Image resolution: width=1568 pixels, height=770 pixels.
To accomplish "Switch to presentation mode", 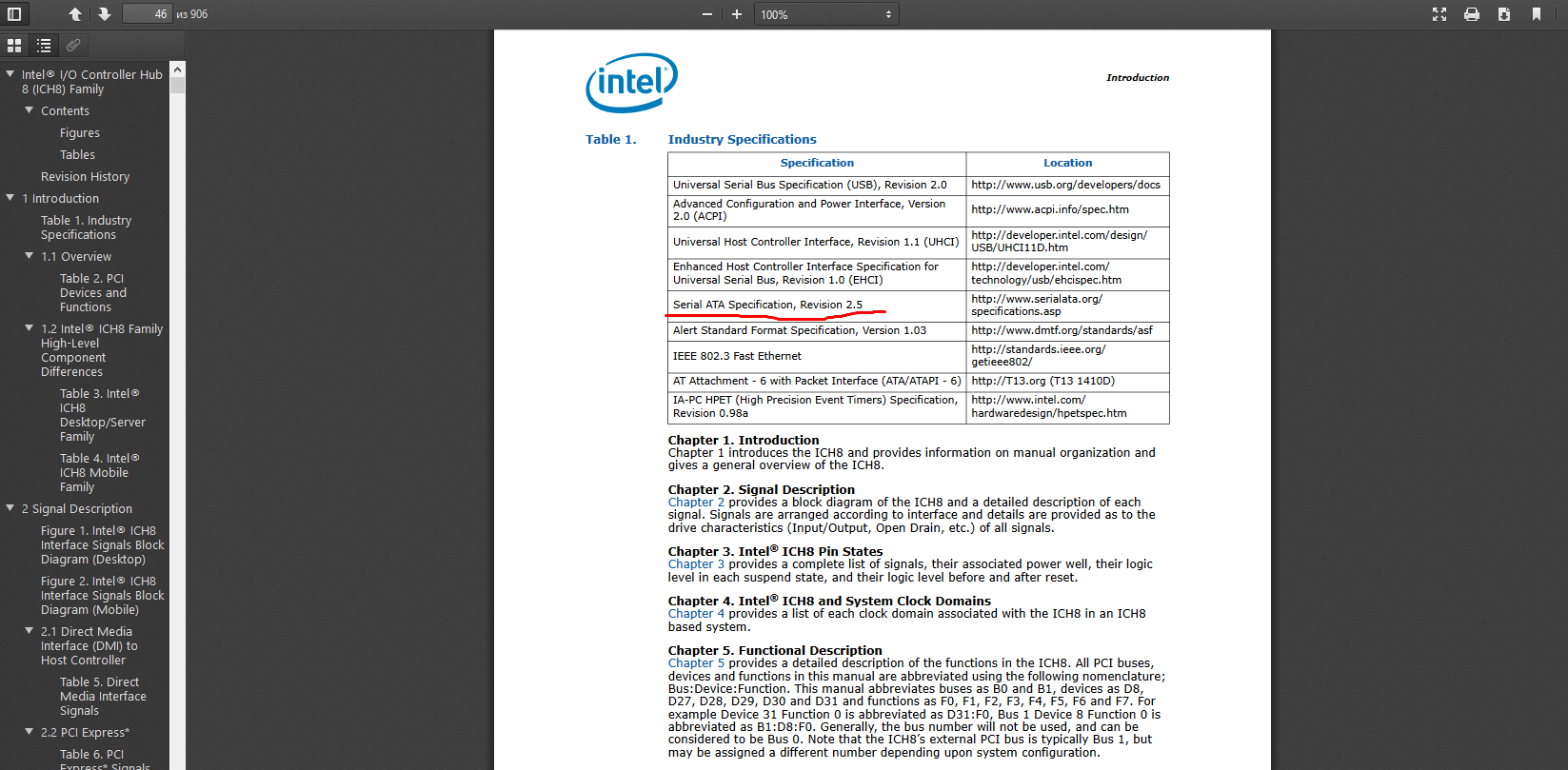I will click(x=1439, y=14).
